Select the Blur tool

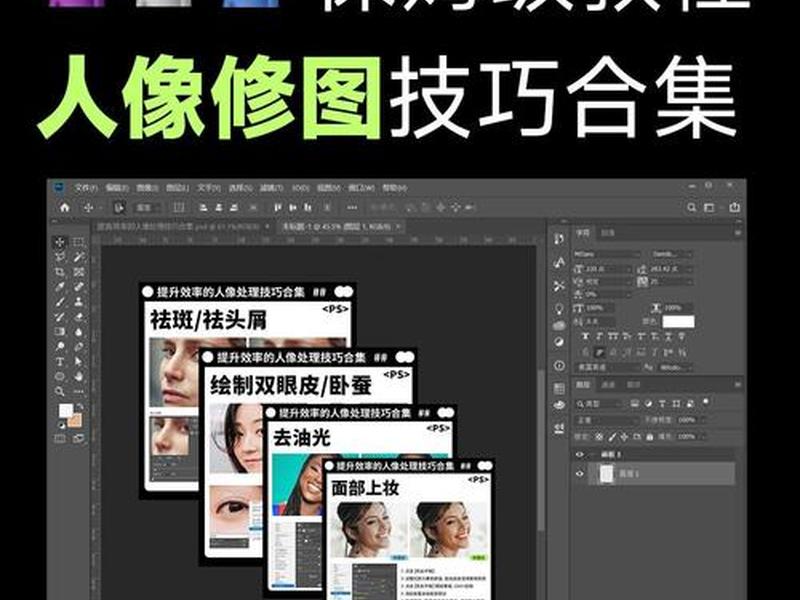[79, 332]
